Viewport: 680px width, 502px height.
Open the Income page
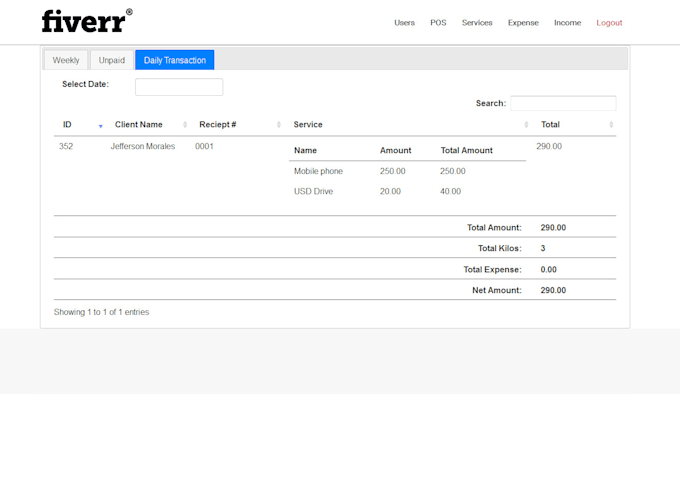[x=567, y=23]
